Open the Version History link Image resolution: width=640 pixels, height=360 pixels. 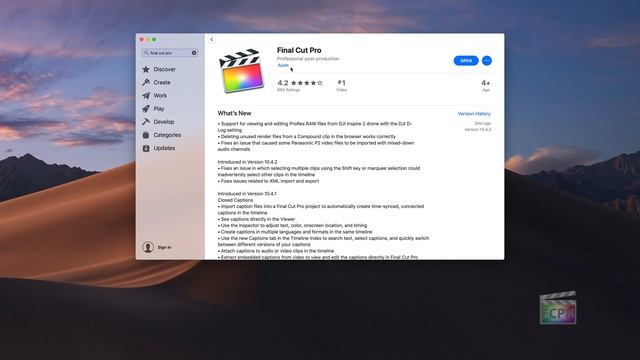474,114
